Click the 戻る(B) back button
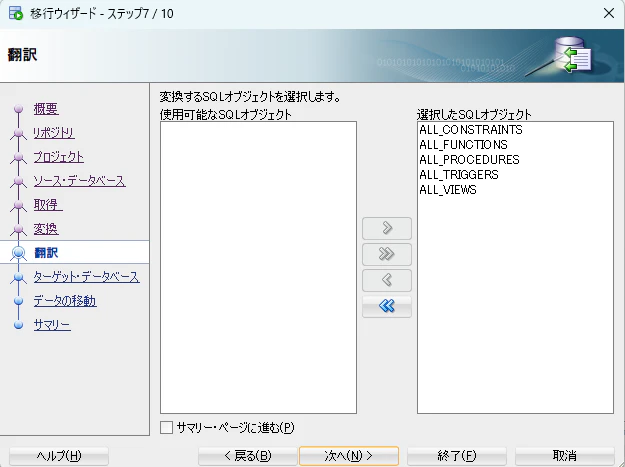This screenshot has width=625, height=467. 248,455
